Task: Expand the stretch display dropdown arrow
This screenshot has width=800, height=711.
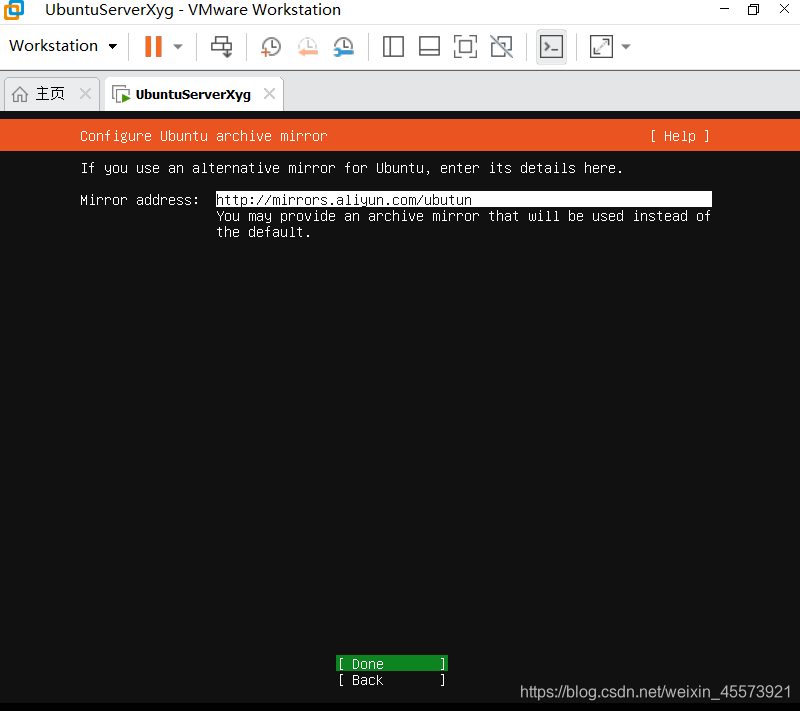Action: point(626,46)
